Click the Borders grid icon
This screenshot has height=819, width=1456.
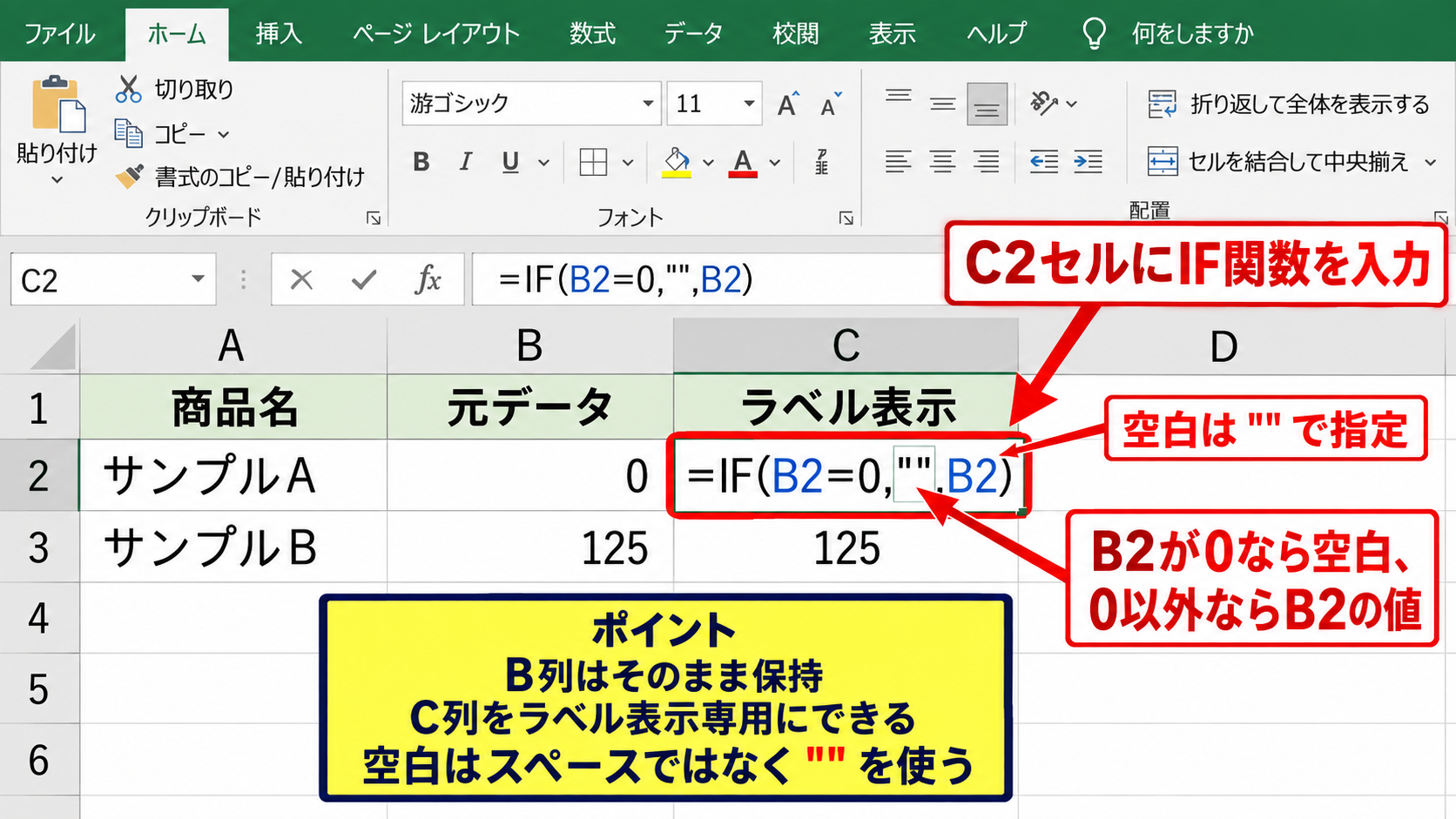[593, 162]
